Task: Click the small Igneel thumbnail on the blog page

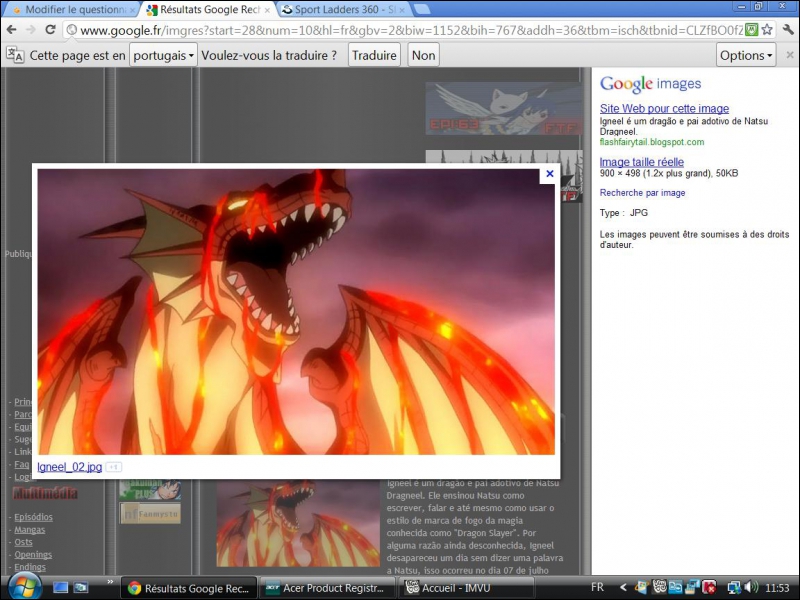Action: tap(298, 523)
